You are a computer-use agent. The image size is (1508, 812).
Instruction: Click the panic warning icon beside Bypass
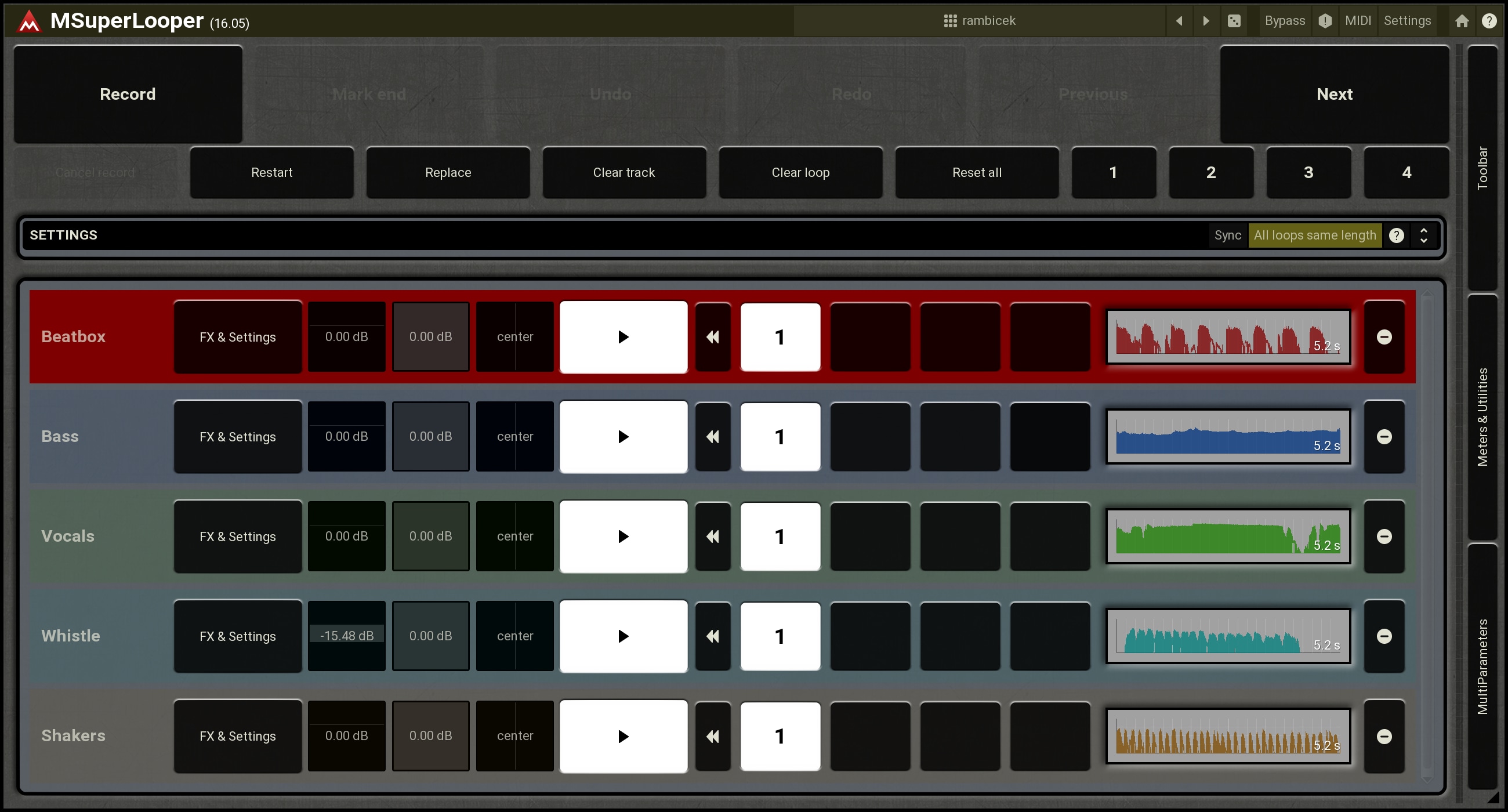[1325, 21]
